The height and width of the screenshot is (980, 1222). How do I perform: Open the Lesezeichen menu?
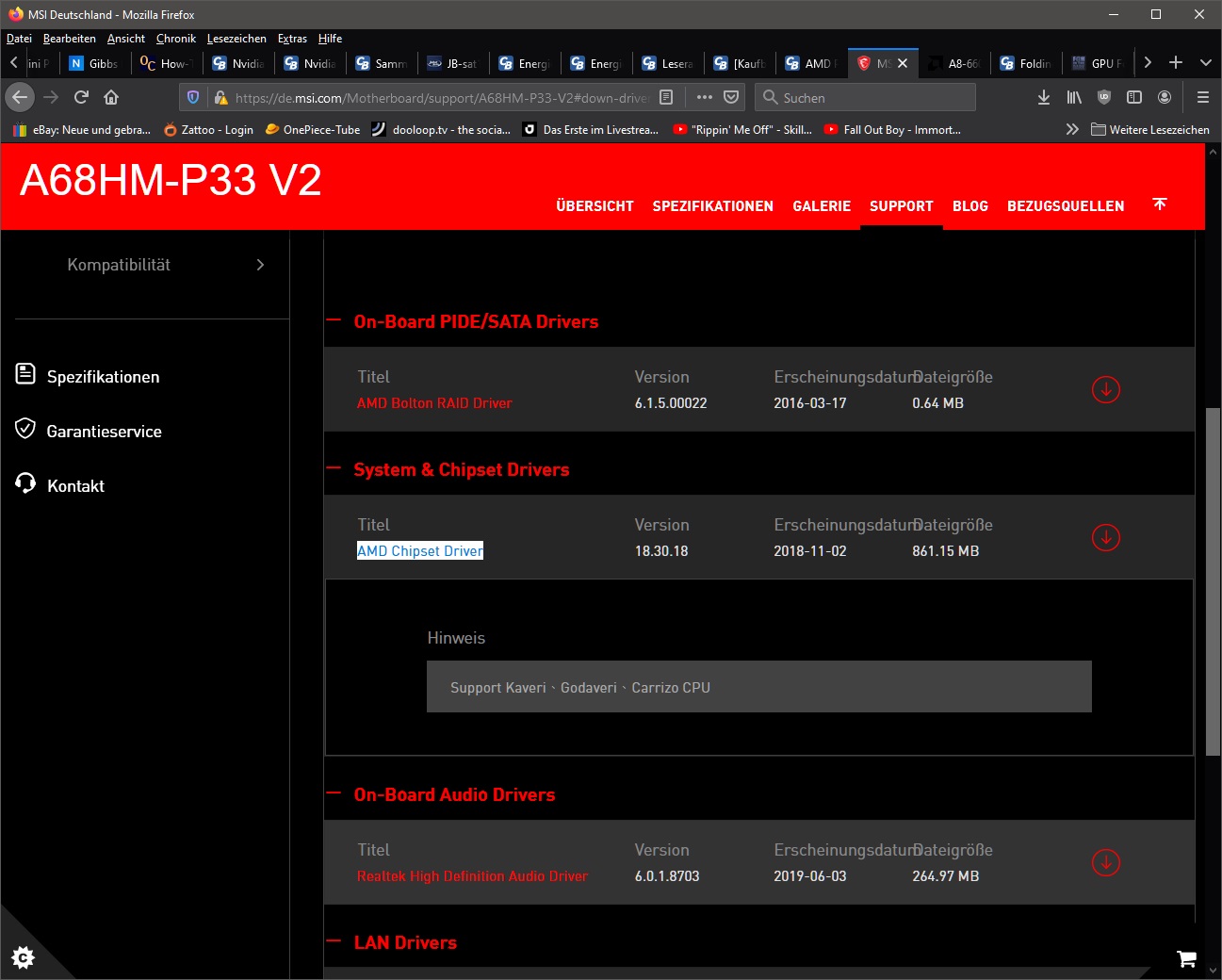(236, 39)
